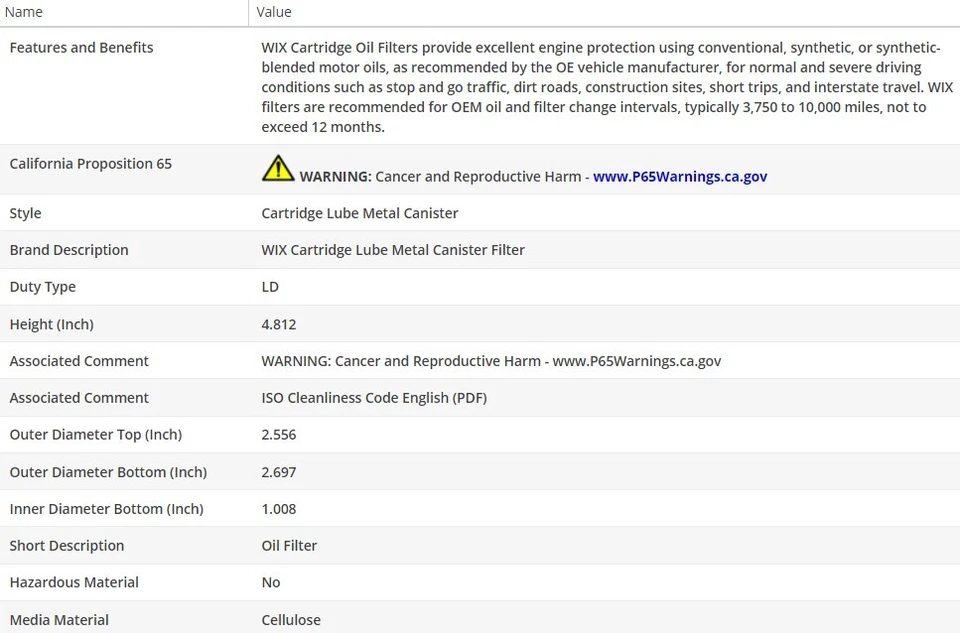Select the Cartridge Lube Metal Canister style value
The image size is (960, 633).
[x=360, y=213]
